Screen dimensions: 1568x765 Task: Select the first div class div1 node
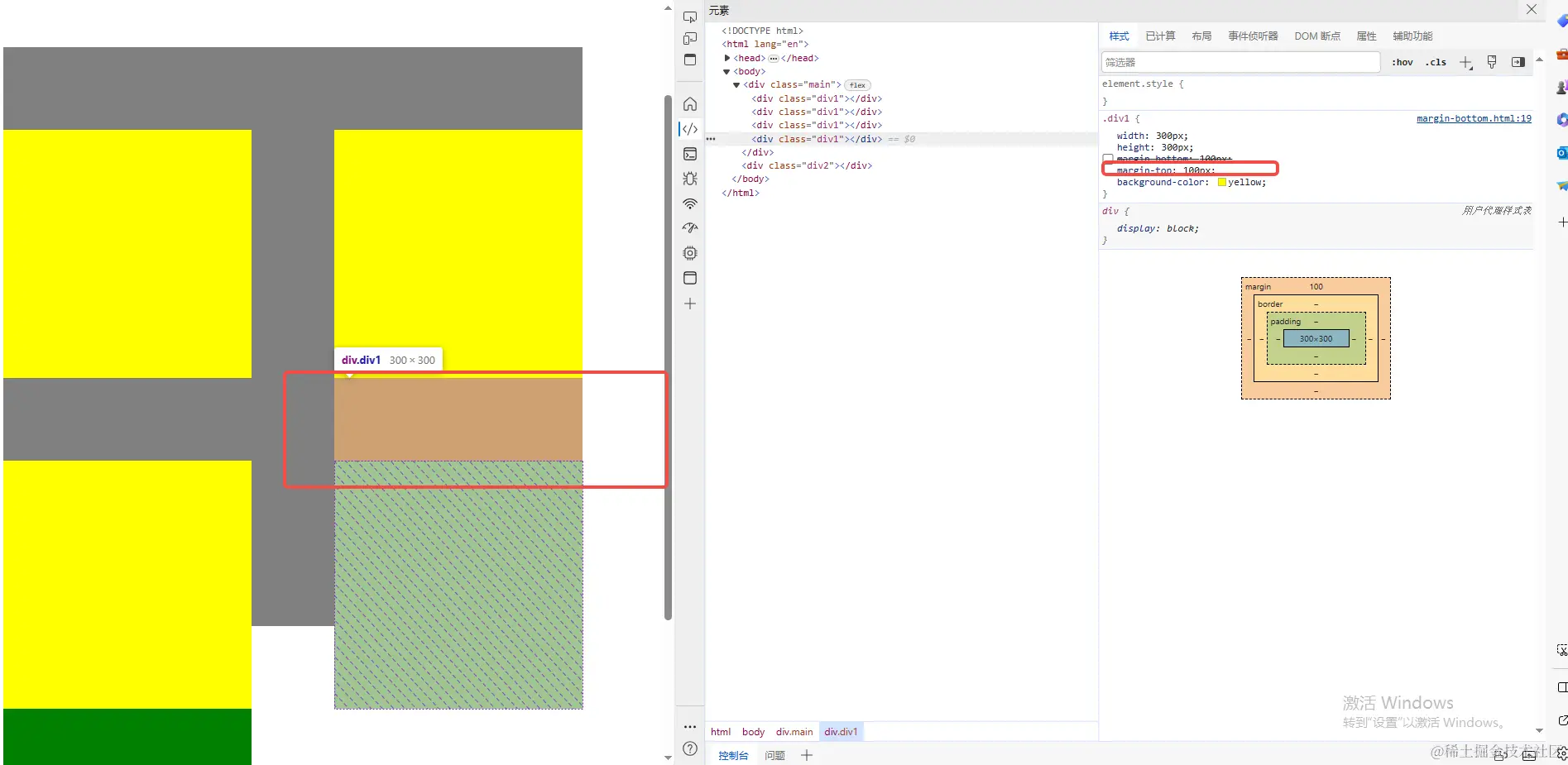click(x=817, y=98)
